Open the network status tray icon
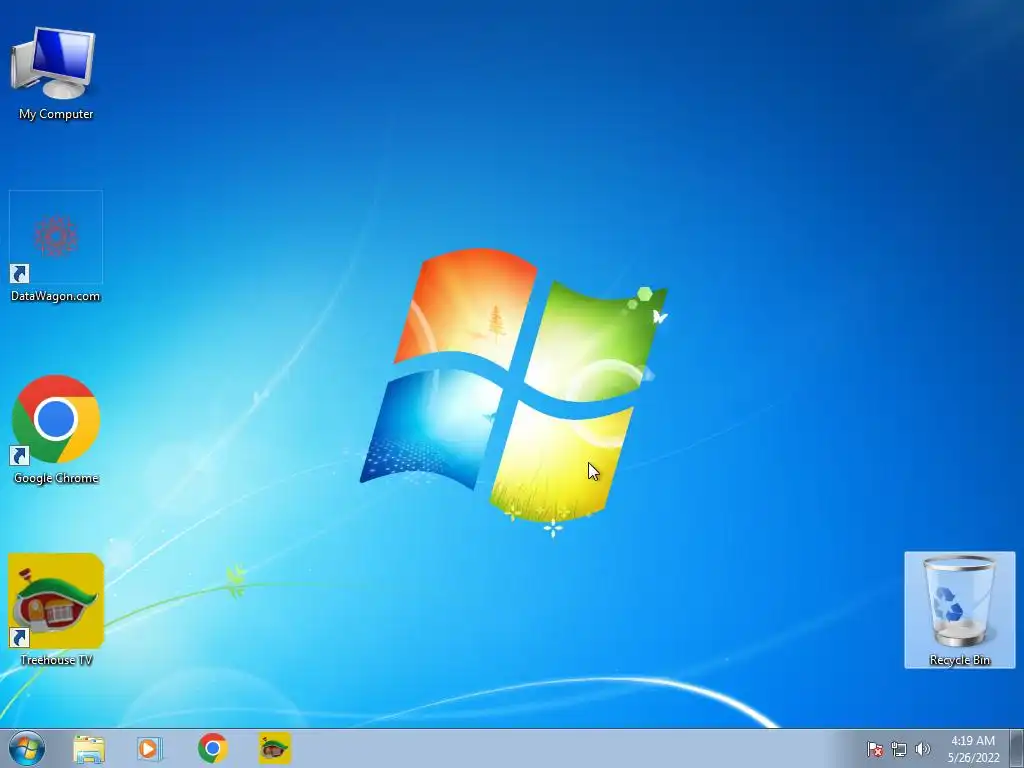This screenshot has height=768, width=1024. (x=899, y=749)
